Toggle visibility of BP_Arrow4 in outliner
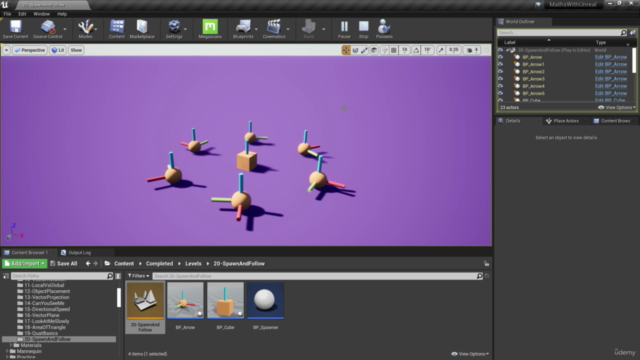The height and width of the screenshot is (360, 640). [x=500, y=86]
